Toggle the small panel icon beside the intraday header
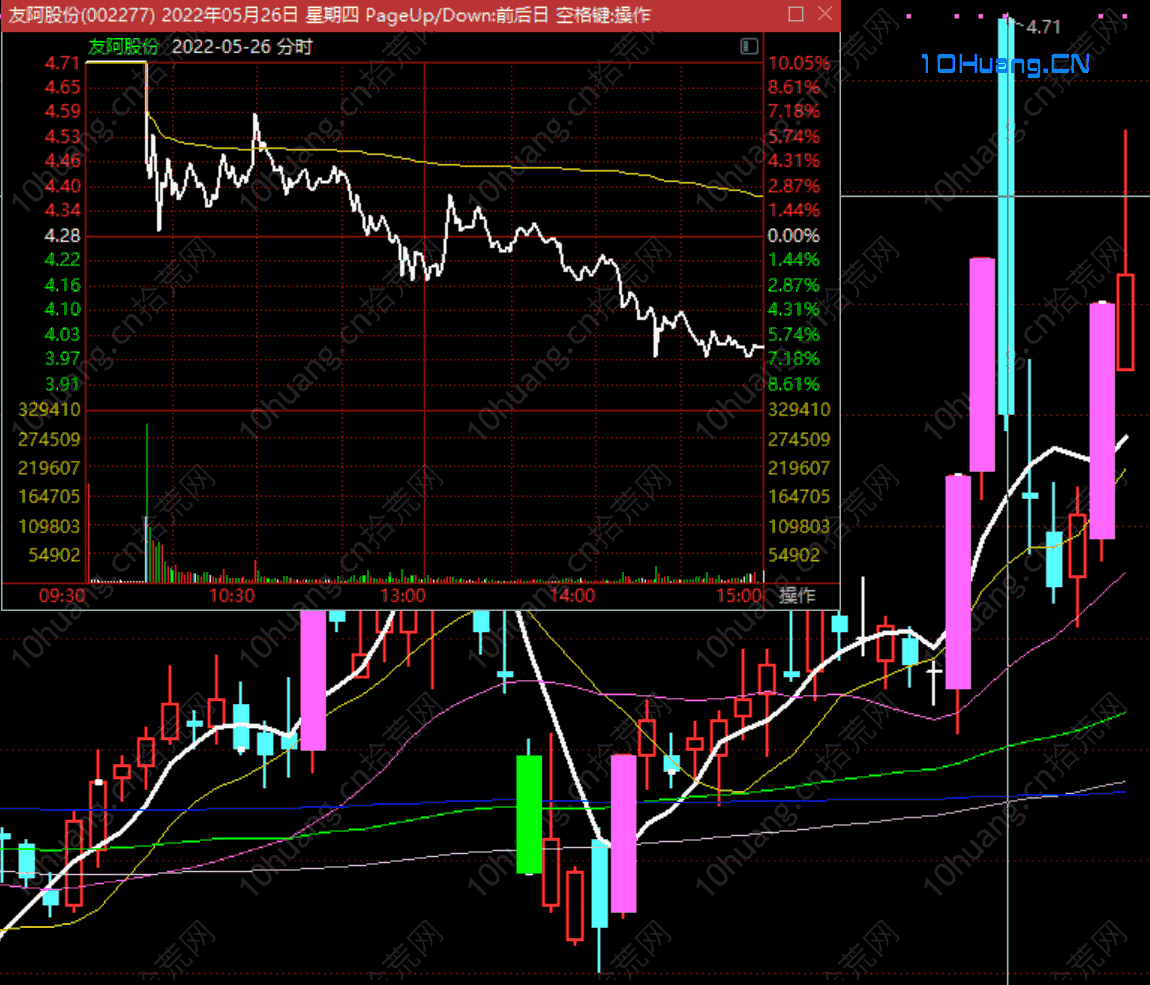Viewport: 1150px width, 985px height. tap(749, 47)
